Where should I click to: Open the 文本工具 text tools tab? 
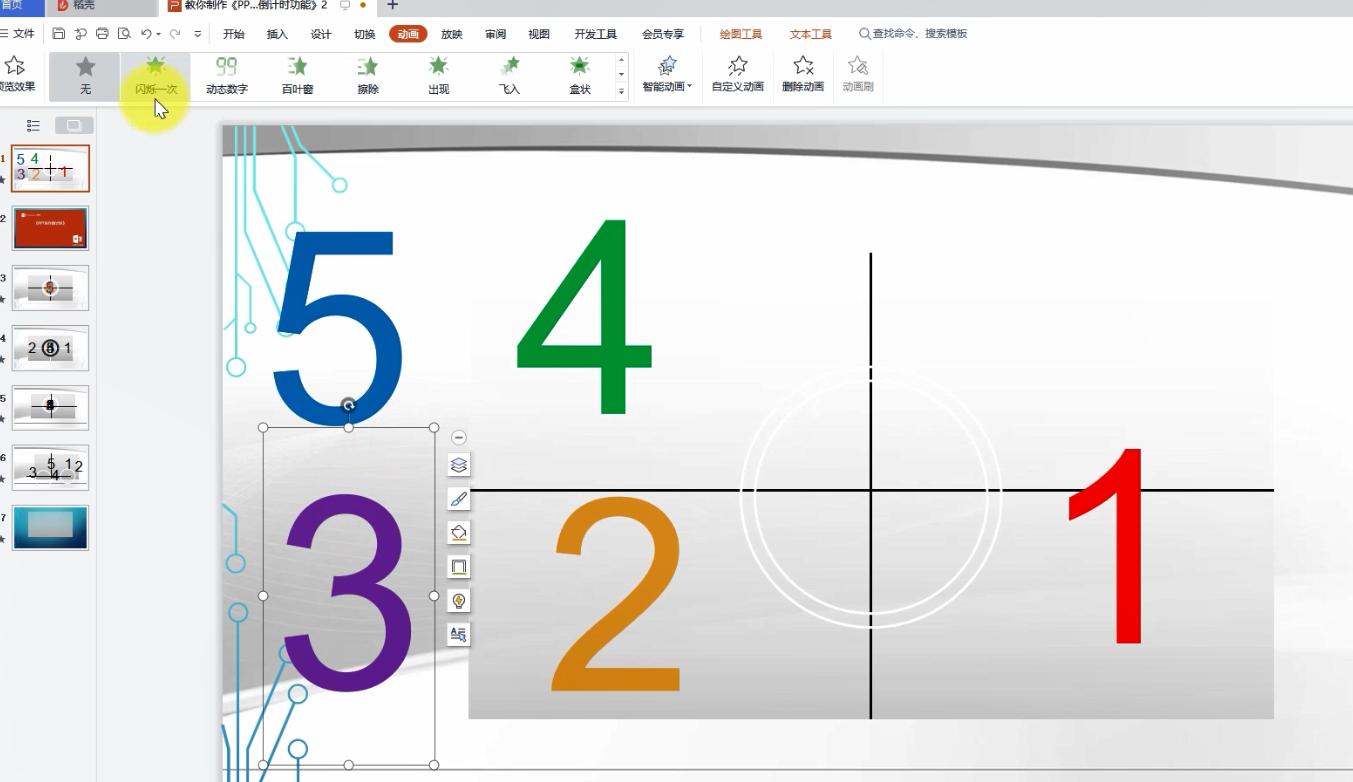[811, 34]
